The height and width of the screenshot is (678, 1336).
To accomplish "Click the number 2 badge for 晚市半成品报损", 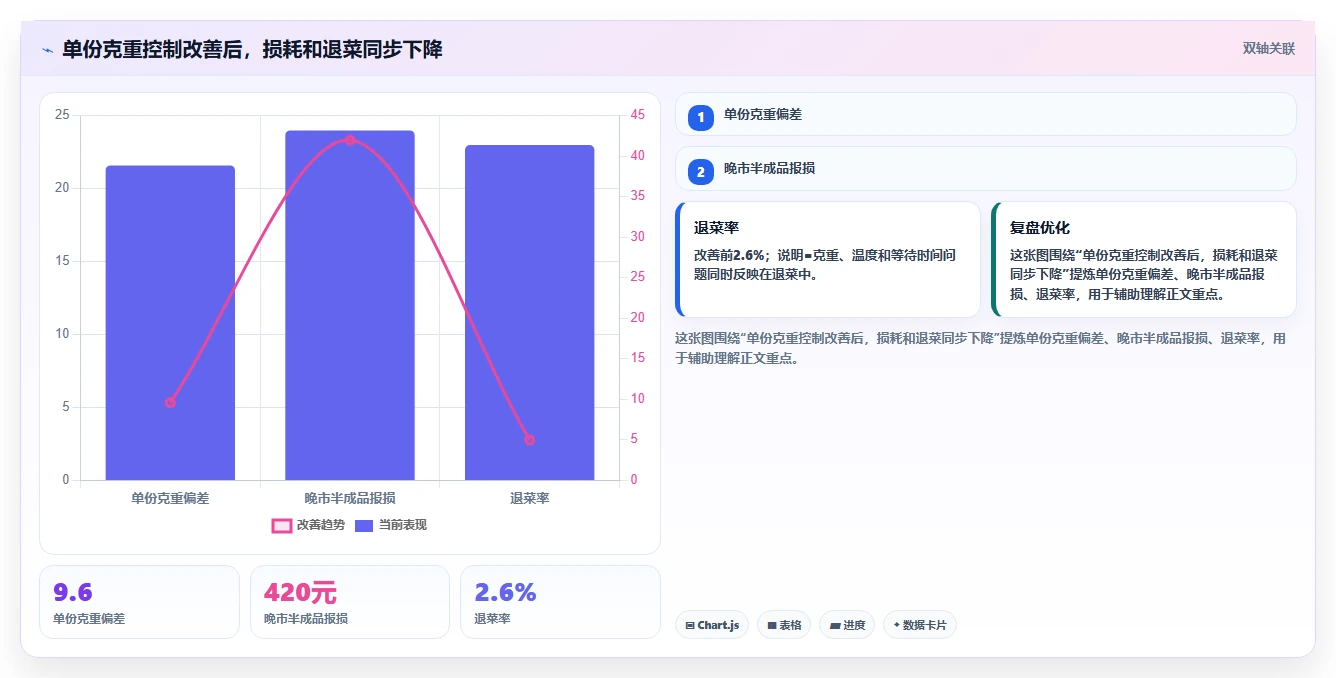I will click(x=701, y=171).
